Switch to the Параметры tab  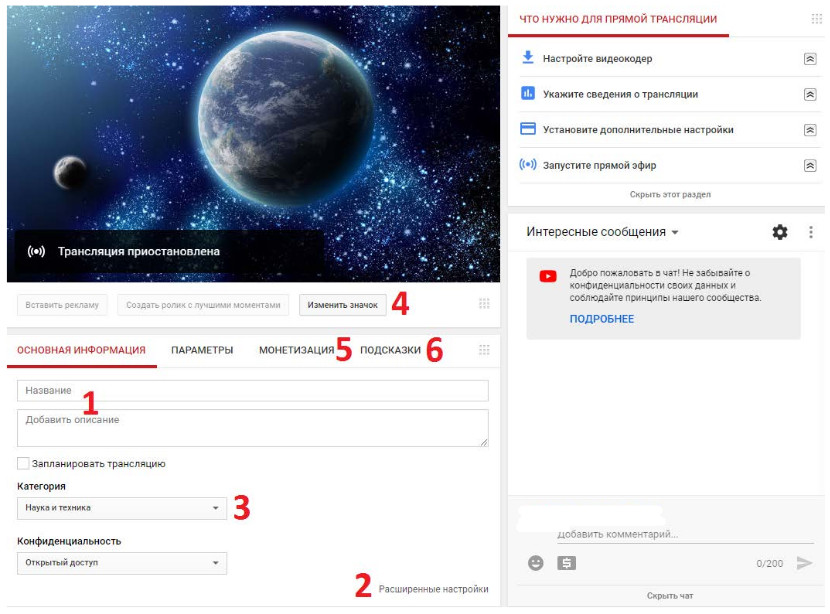(202, 350)
